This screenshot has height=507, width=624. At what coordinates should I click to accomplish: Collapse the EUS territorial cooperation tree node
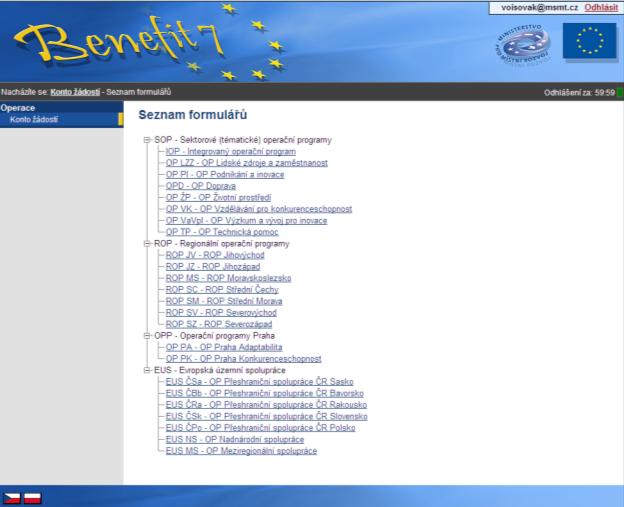point(147,370)
